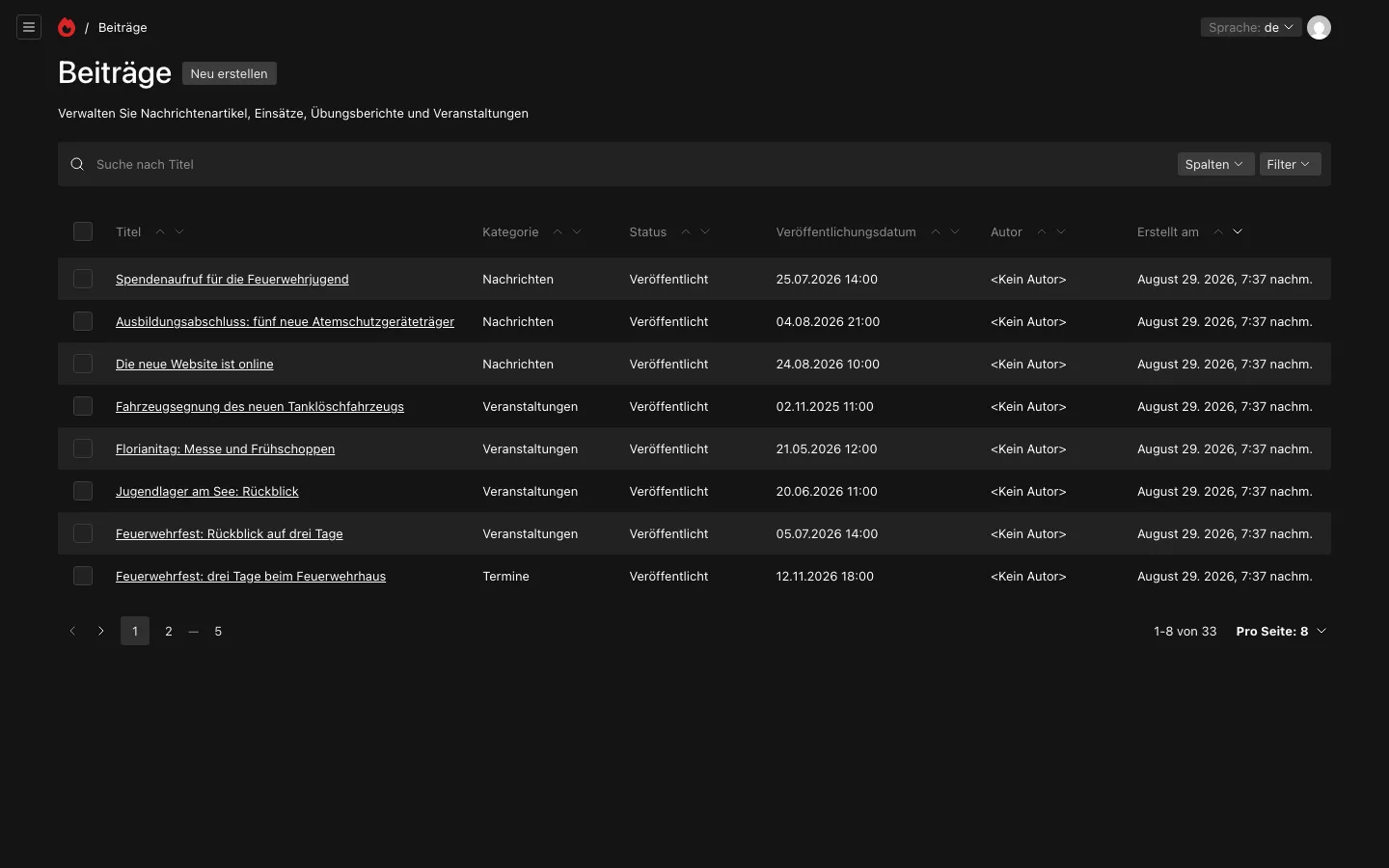Sort Veröffentlichungsdatum ascending arrow

click(x=936, y=231)
